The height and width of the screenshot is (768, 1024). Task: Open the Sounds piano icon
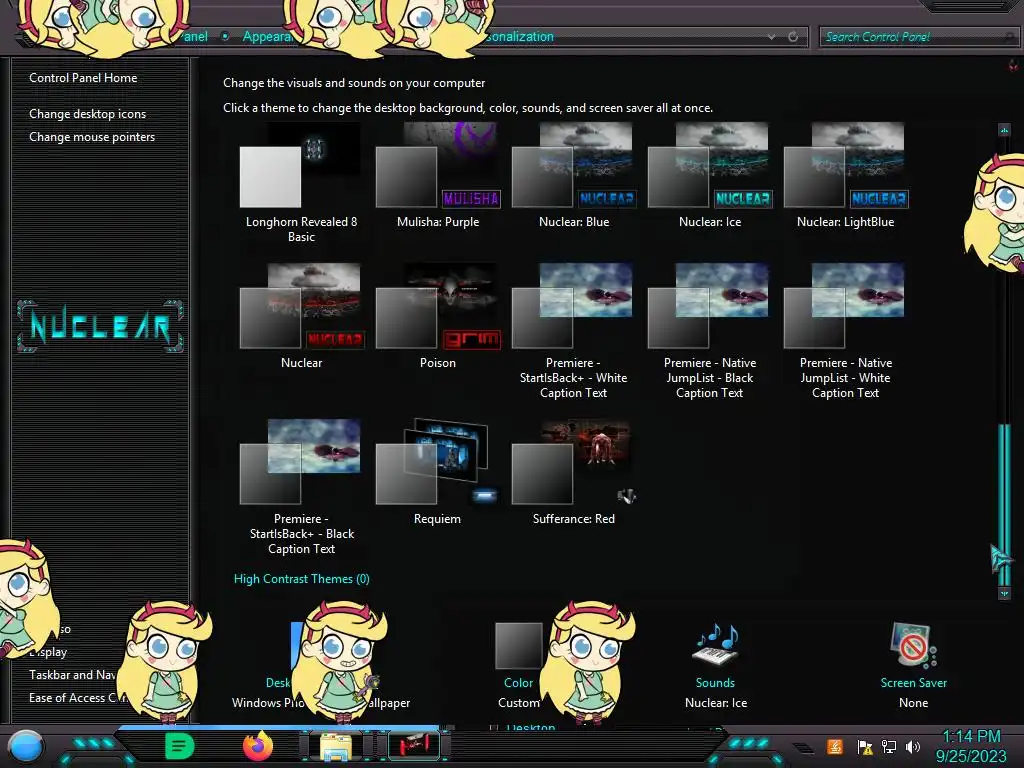715,645
